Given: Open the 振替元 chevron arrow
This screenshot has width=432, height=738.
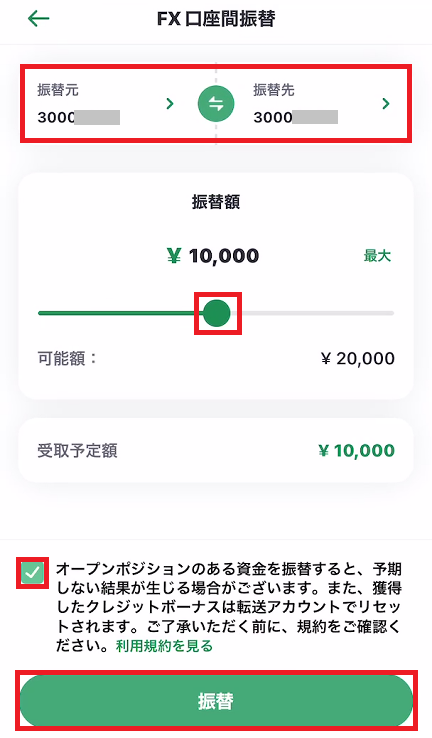Looking at the screenshot, I should 170,104.
